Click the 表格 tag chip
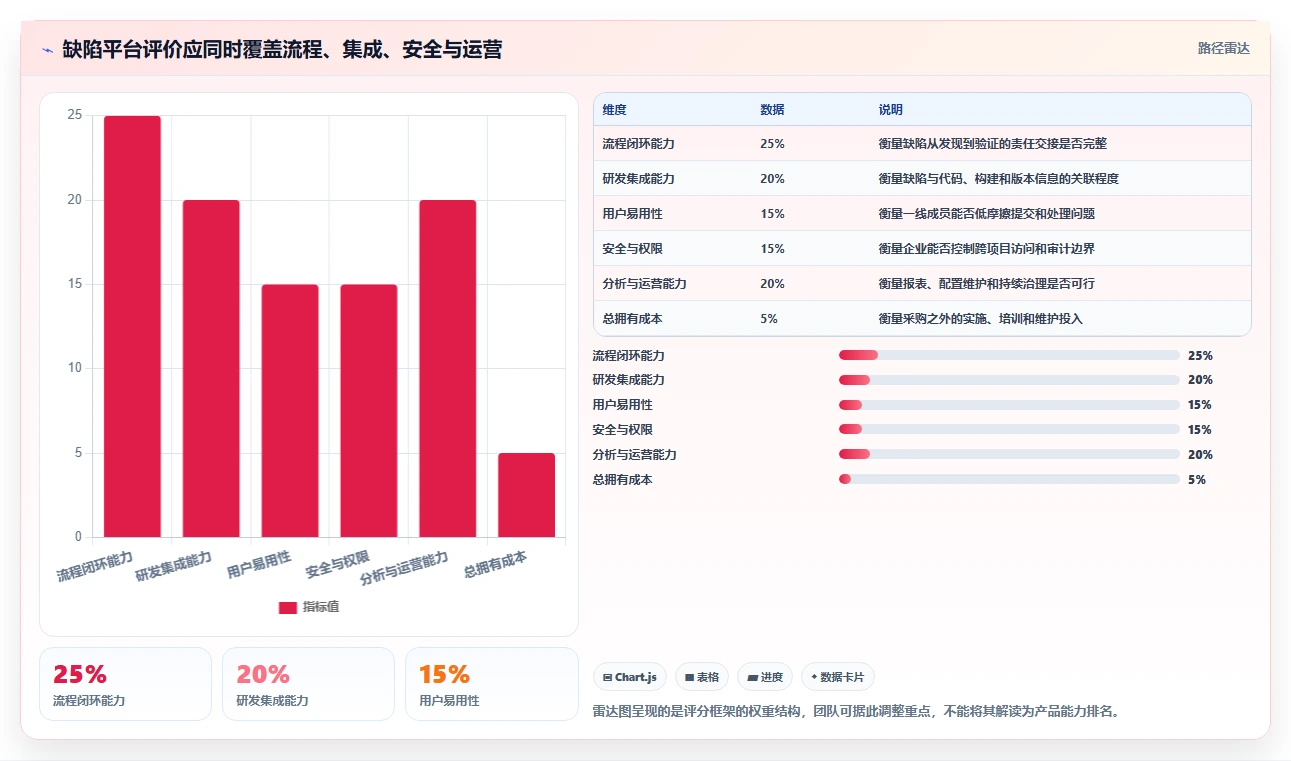The width and height of the screenshot is (1291, 761). coord(702,677)
